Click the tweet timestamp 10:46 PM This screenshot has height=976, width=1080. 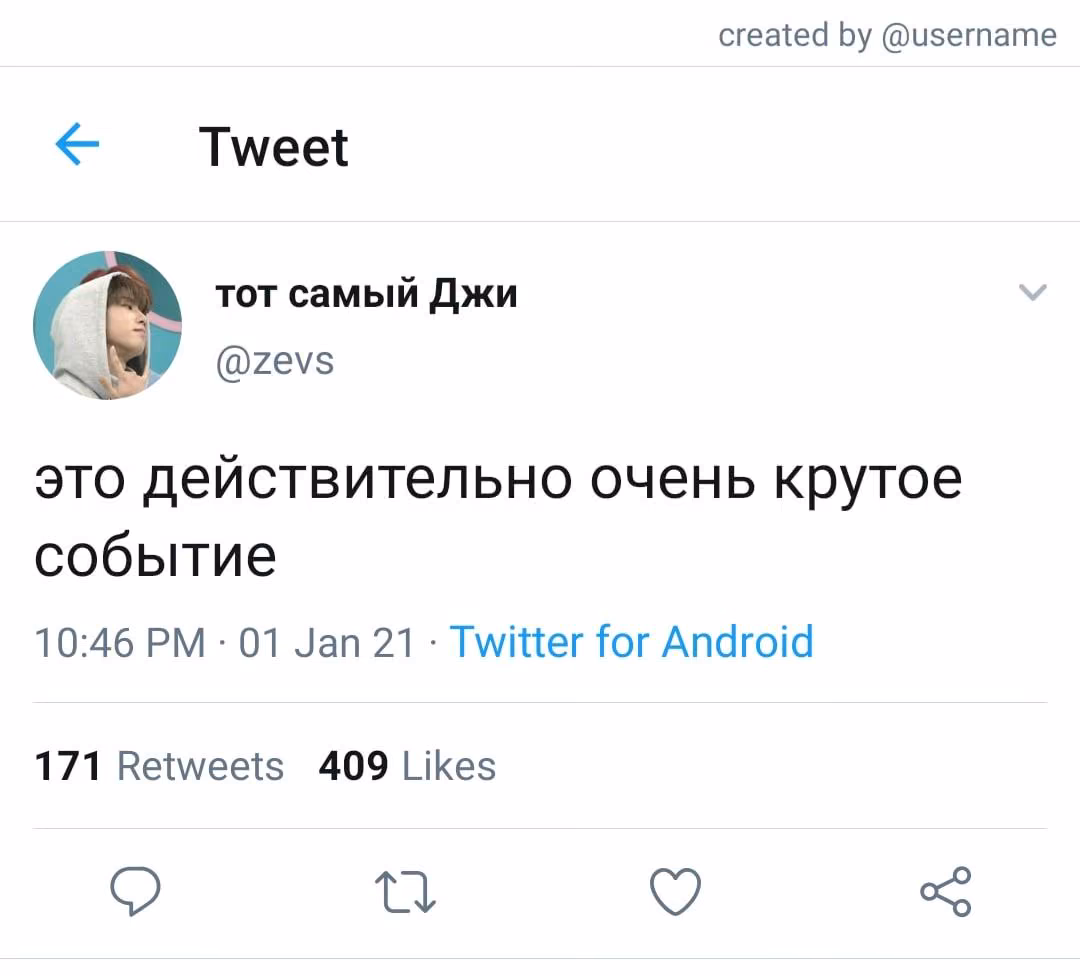(120, 643)
